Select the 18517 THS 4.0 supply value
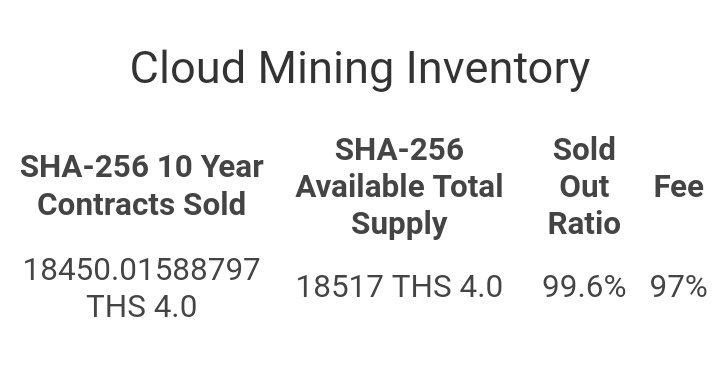The image size is (720, 390). click(399, 287)
